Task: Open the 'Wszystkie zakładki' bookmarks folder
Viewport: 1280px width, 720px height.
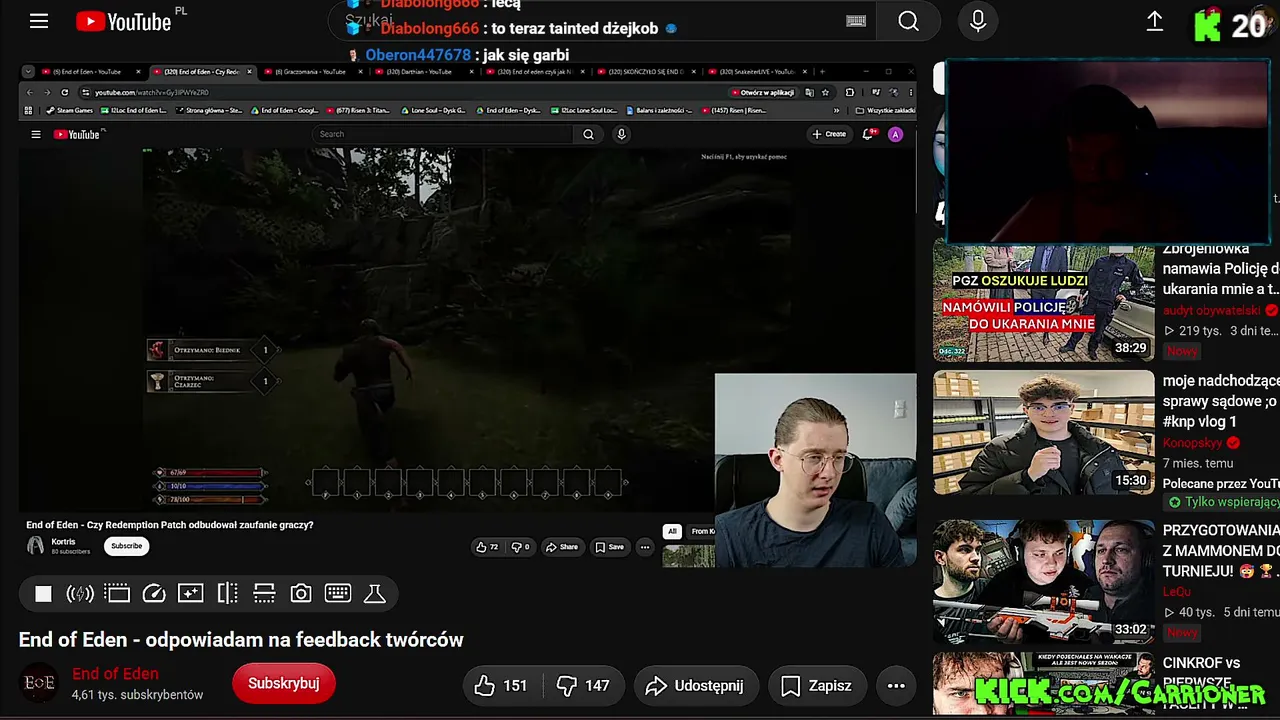Action: coord(883,110)
